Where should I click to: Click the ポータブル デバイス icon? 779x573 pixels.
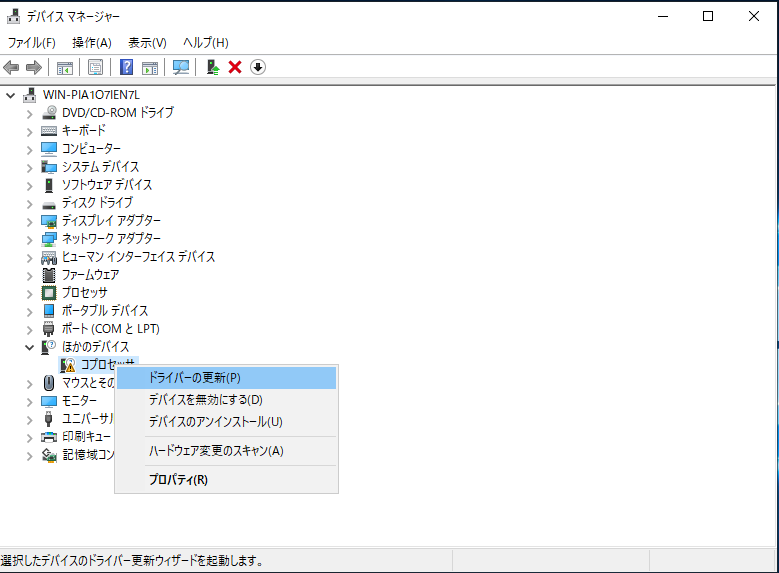(x=49, y=311)
